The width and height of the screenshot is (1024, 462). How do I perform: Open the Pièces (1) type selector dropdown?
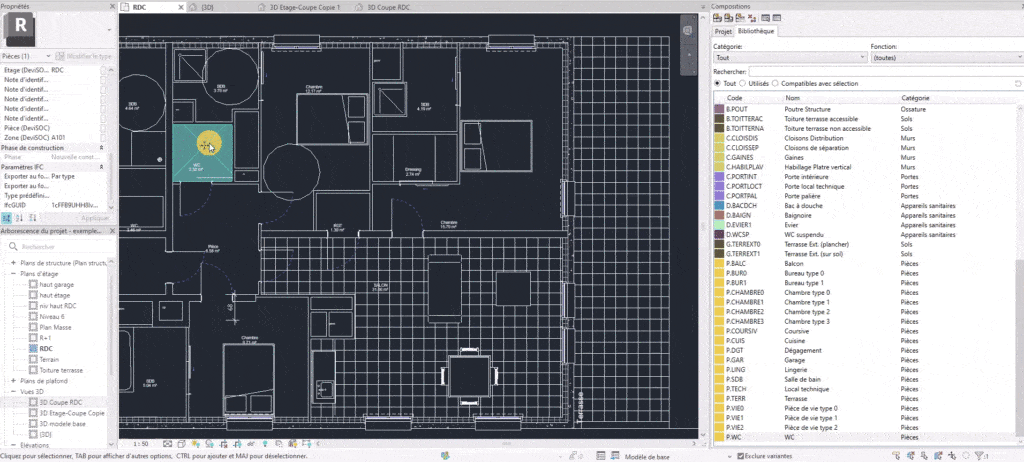[x=26, y=56]
